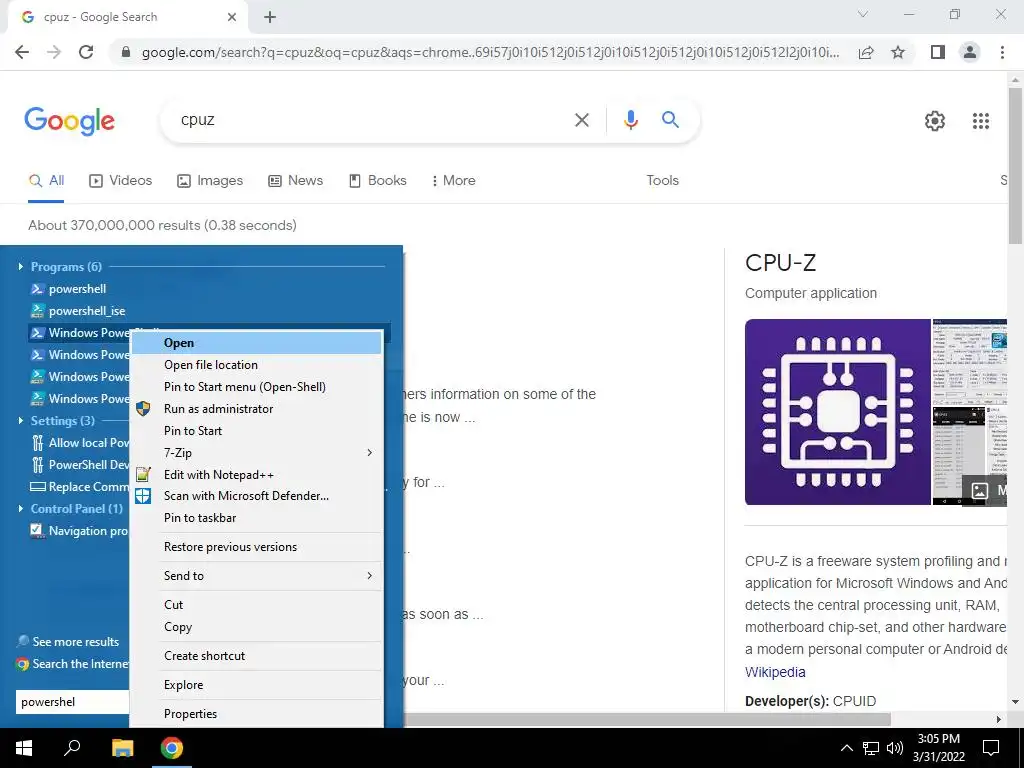Show hidden system tray icons
Viewport: 1024px width, 768px height.
[846, 748]
